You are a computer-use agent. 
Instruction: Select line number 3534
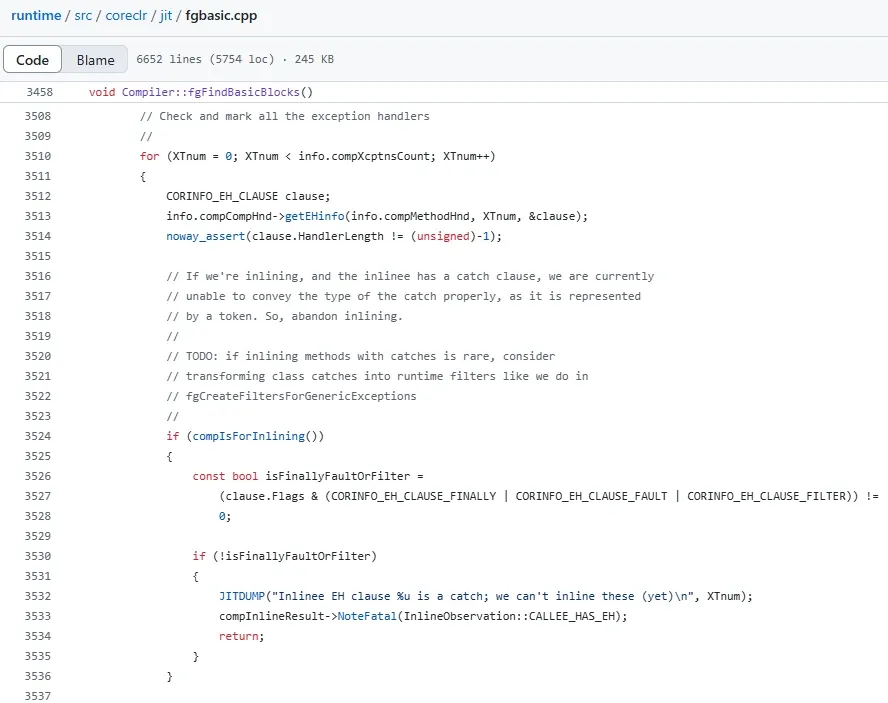pyautogui.click(x=37, y=636)
